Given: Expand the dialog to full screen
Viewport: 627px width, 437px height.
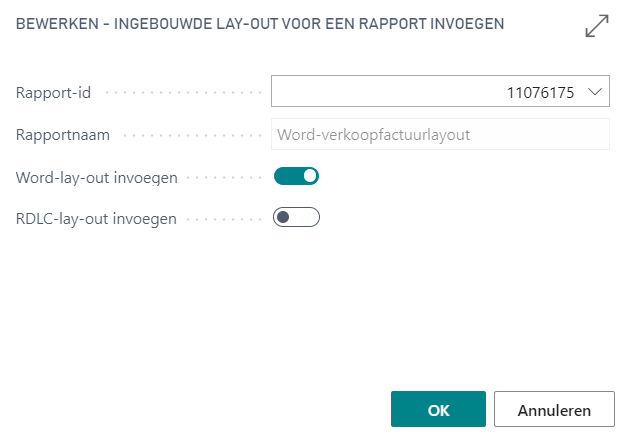Looking at the screenshot, I should coord(597,27).
